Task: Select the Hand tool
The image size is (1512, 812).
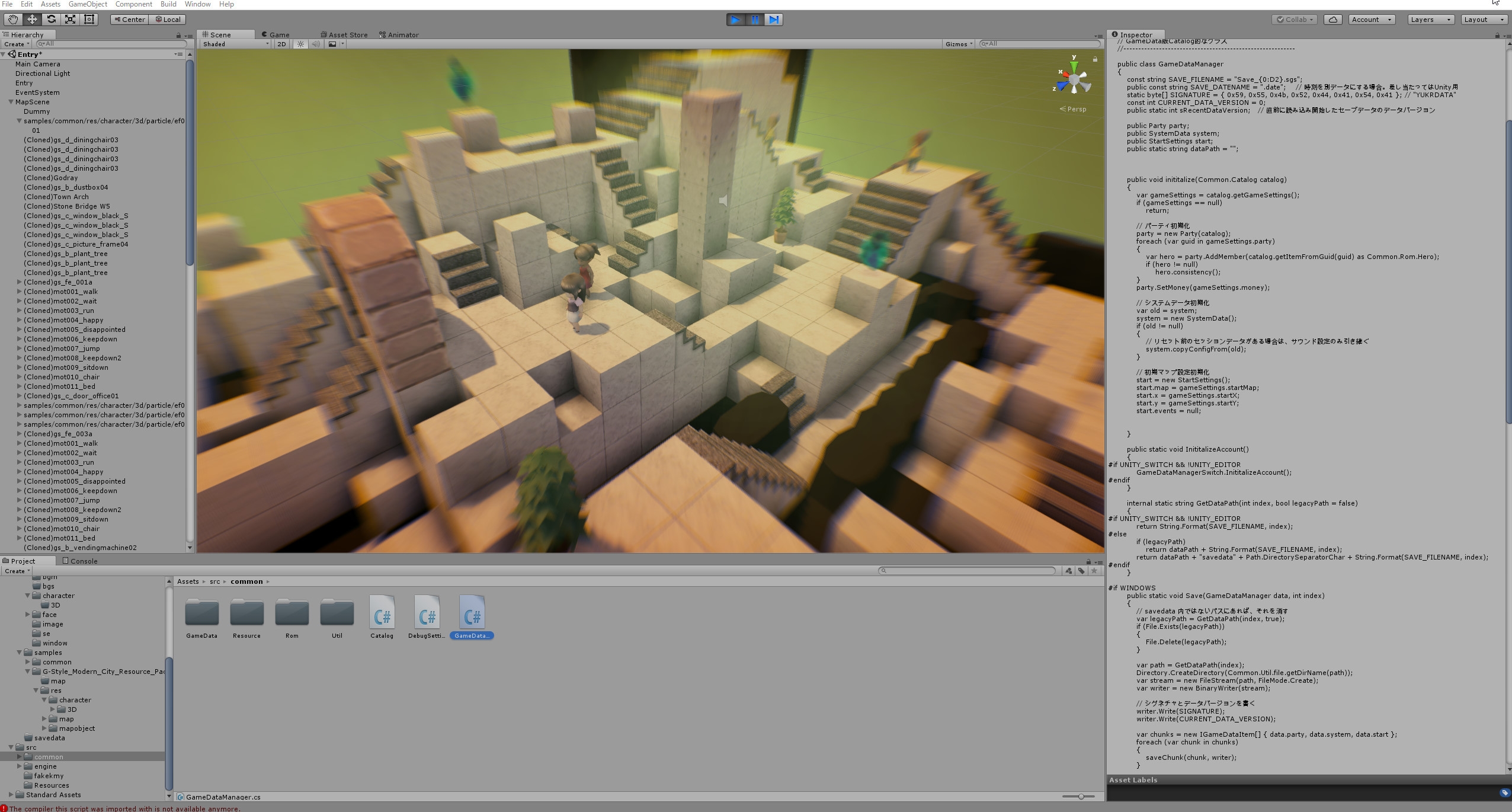Action: click(12, 20)
